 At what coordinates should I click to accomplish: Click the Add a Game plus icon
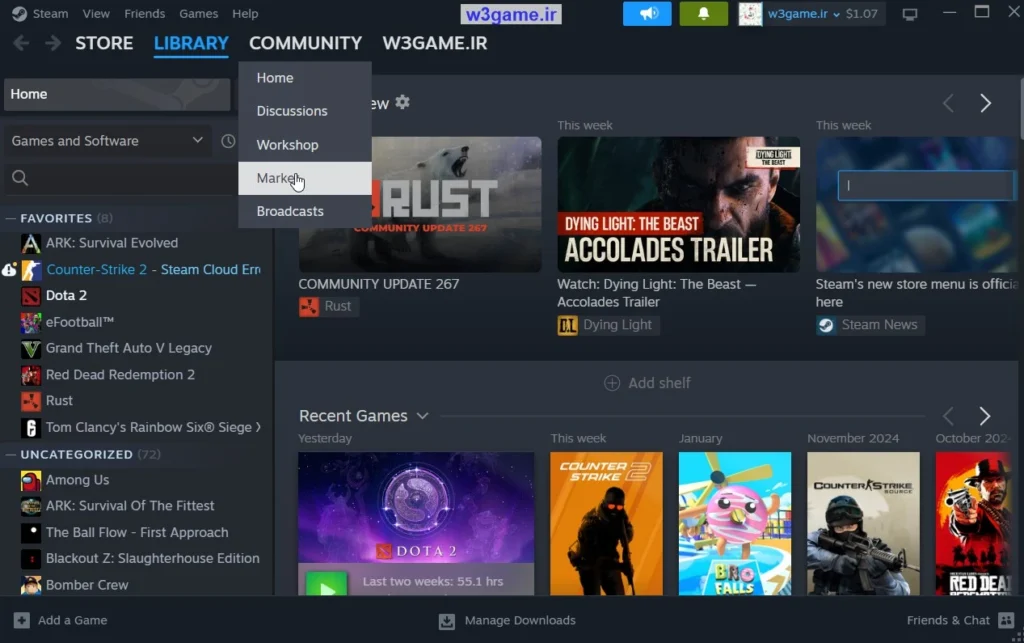click(x=22, y=620)
